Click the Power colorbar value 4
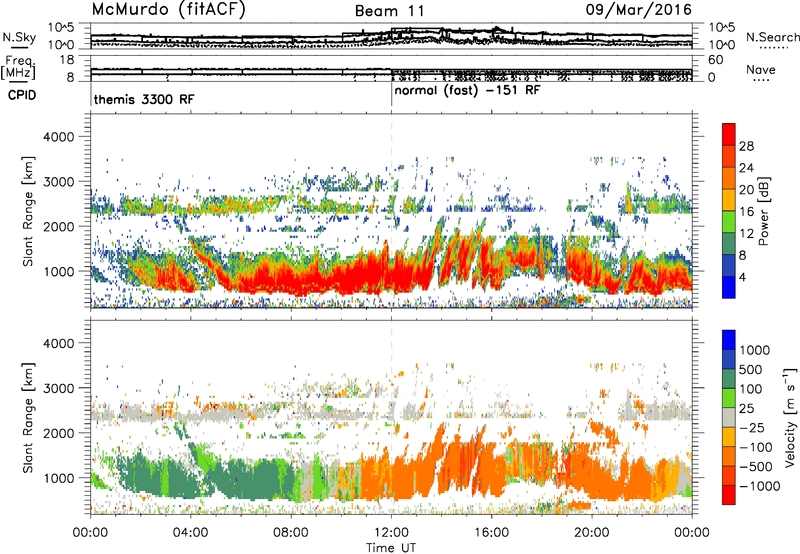 point(742,277)
